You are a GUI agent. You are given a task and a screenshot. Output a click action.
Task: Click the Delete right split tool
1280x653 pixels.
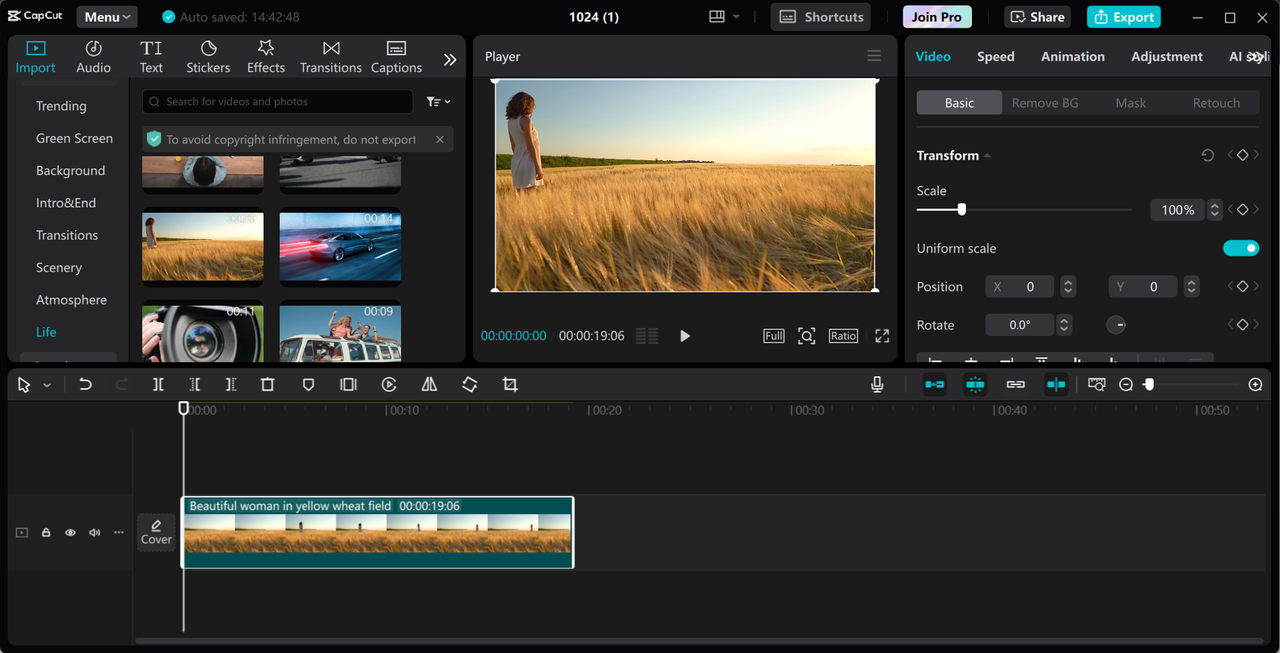tap(231, 384)
